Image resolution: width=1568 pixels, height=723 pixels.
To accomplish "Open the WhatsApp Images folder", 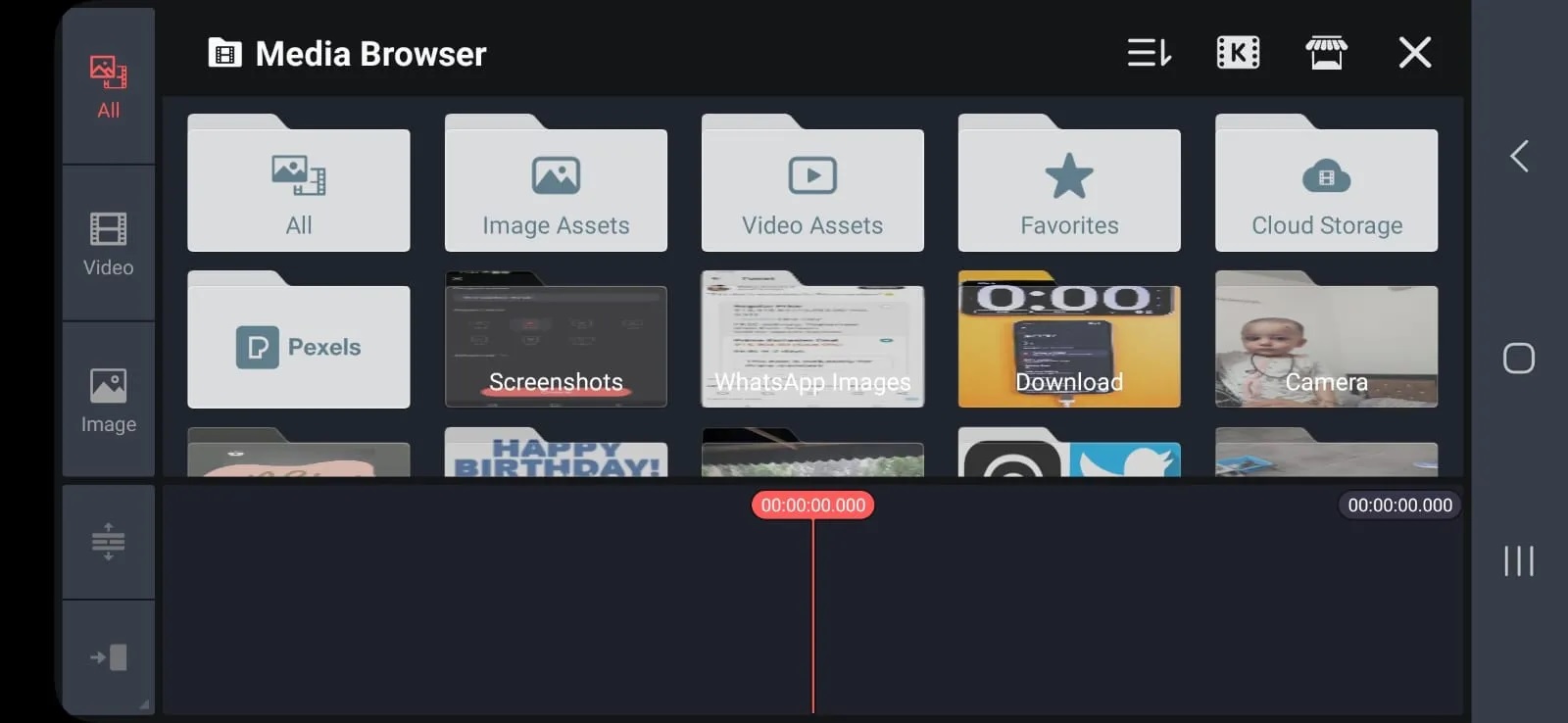I will [x=812, y=346].
